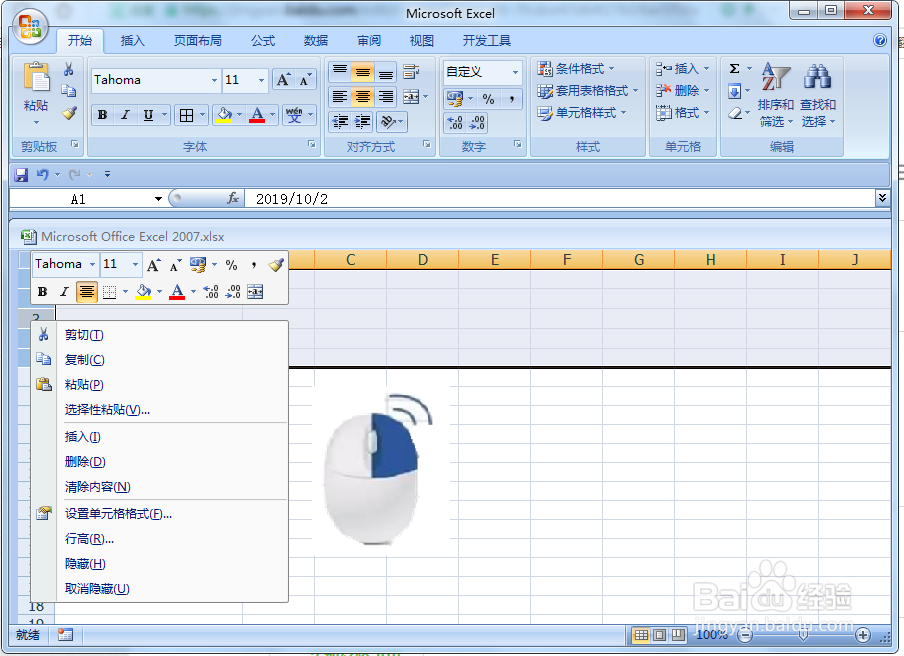
Task: Choose 隐藏(H) from the context menu
Action: coord(159,564)
